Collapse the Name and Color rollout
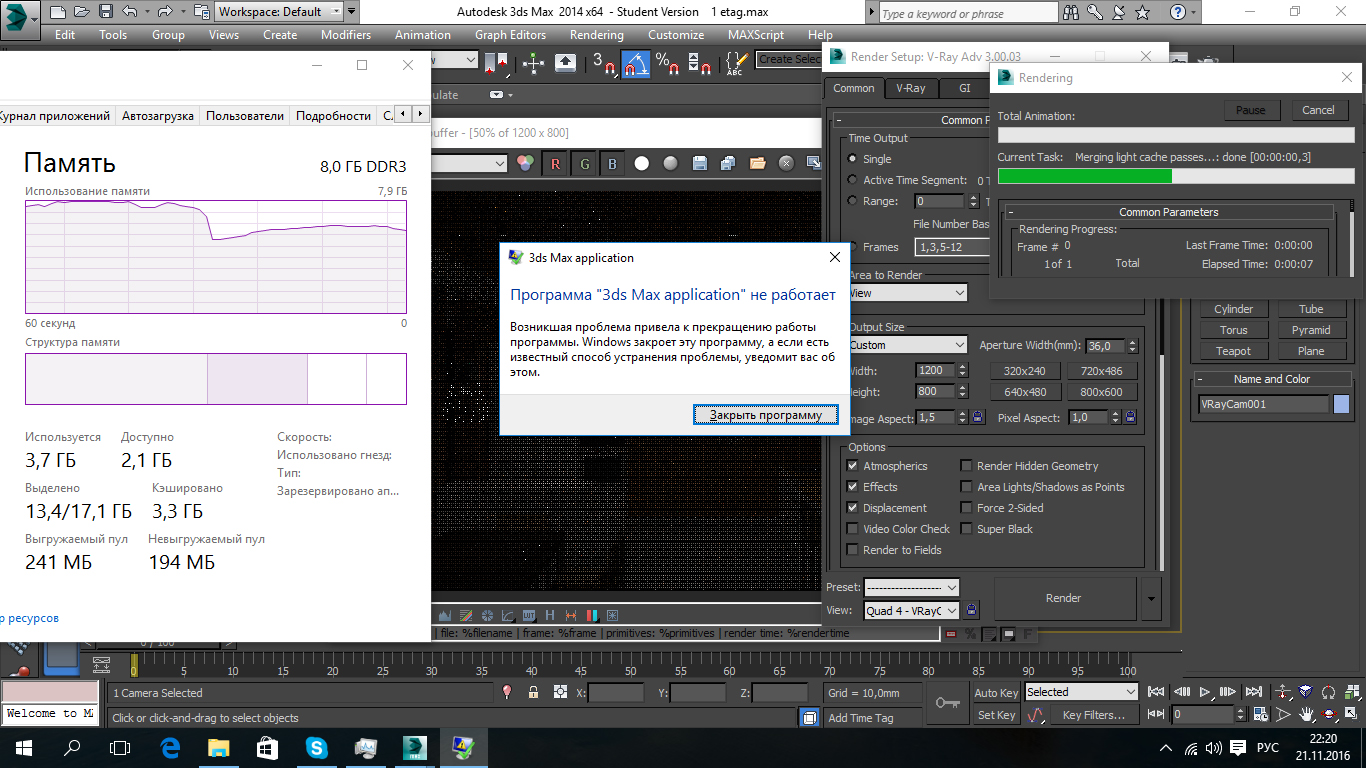The width and height of the screenshot is (1366, 768). [1271, 379]
